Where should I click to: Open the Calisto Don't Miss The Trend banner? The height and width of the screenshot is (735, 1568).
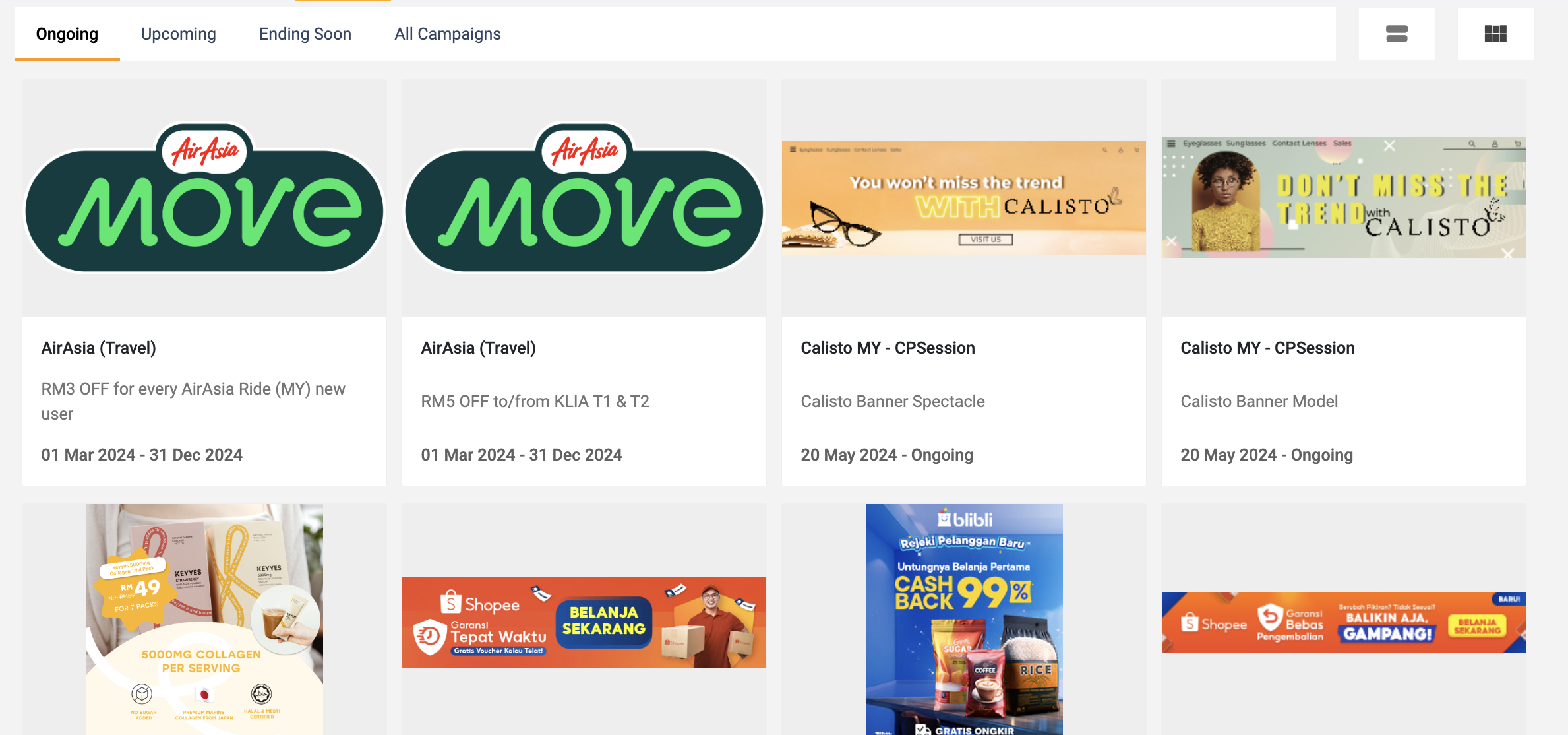click(x=1344, y=197)
